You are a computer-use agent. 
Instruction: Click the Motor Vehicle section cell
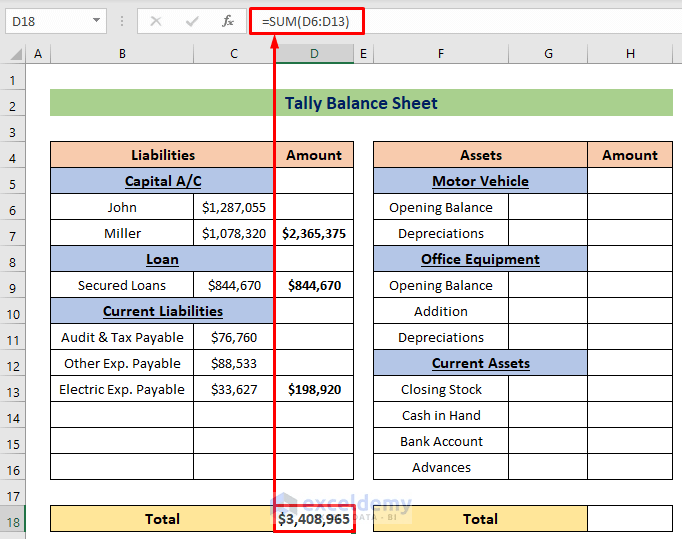pyautogui.click(x=481, y=181)
